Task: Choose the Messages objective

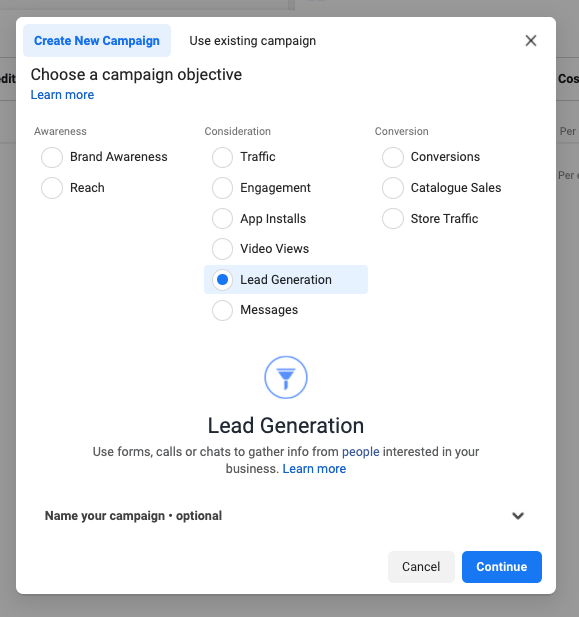Action: point(222,310)
